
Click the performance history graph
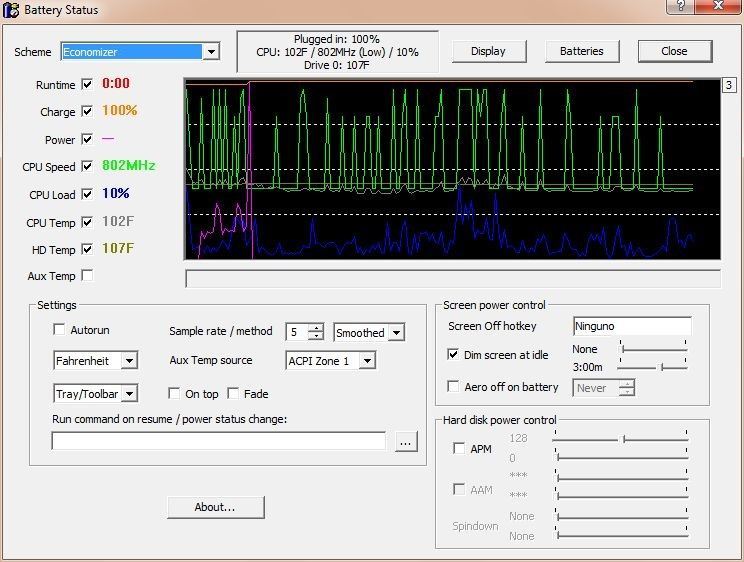[452, 169]
